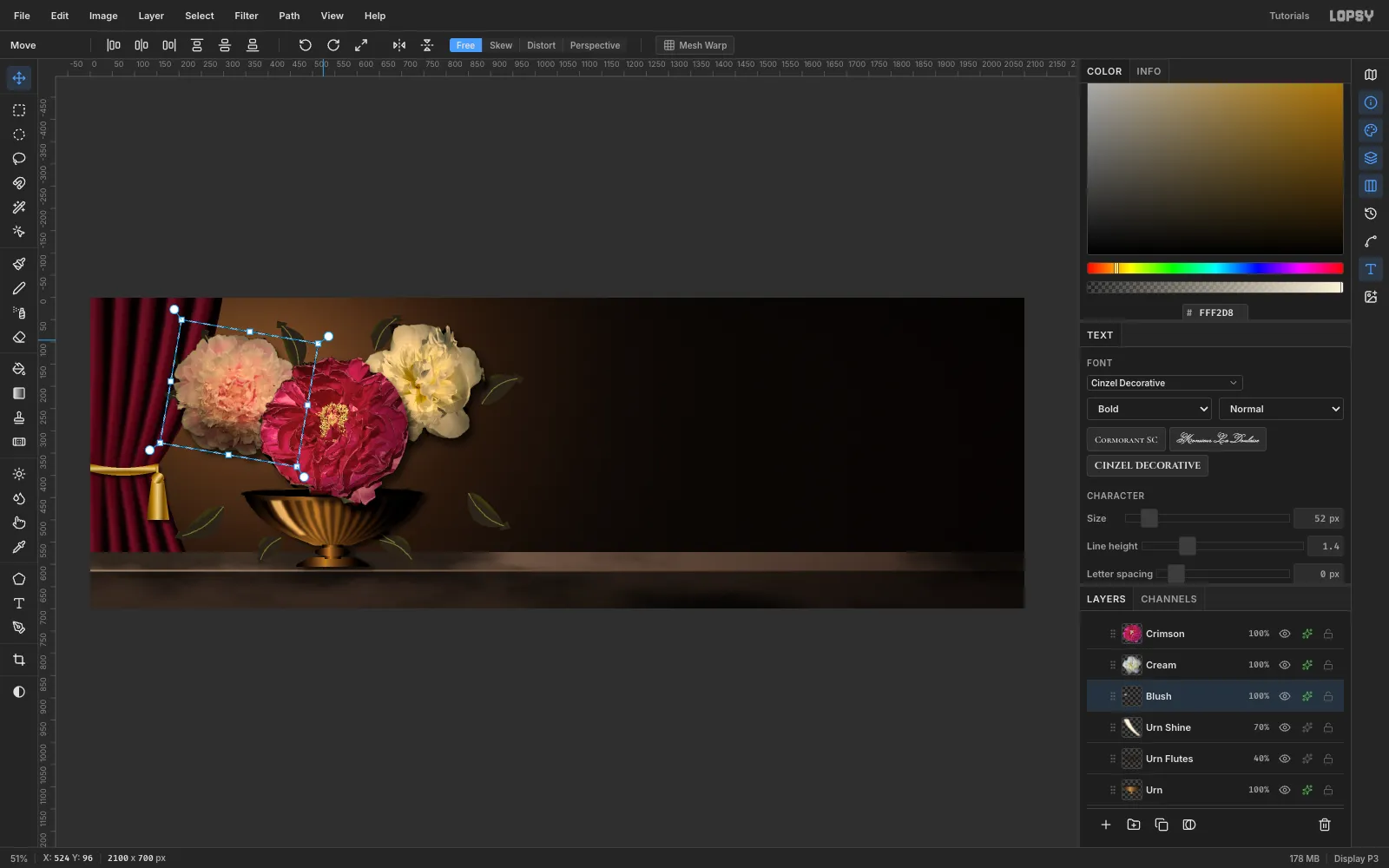
Task: Open the Filter menu
Action: tap(246, 16)
